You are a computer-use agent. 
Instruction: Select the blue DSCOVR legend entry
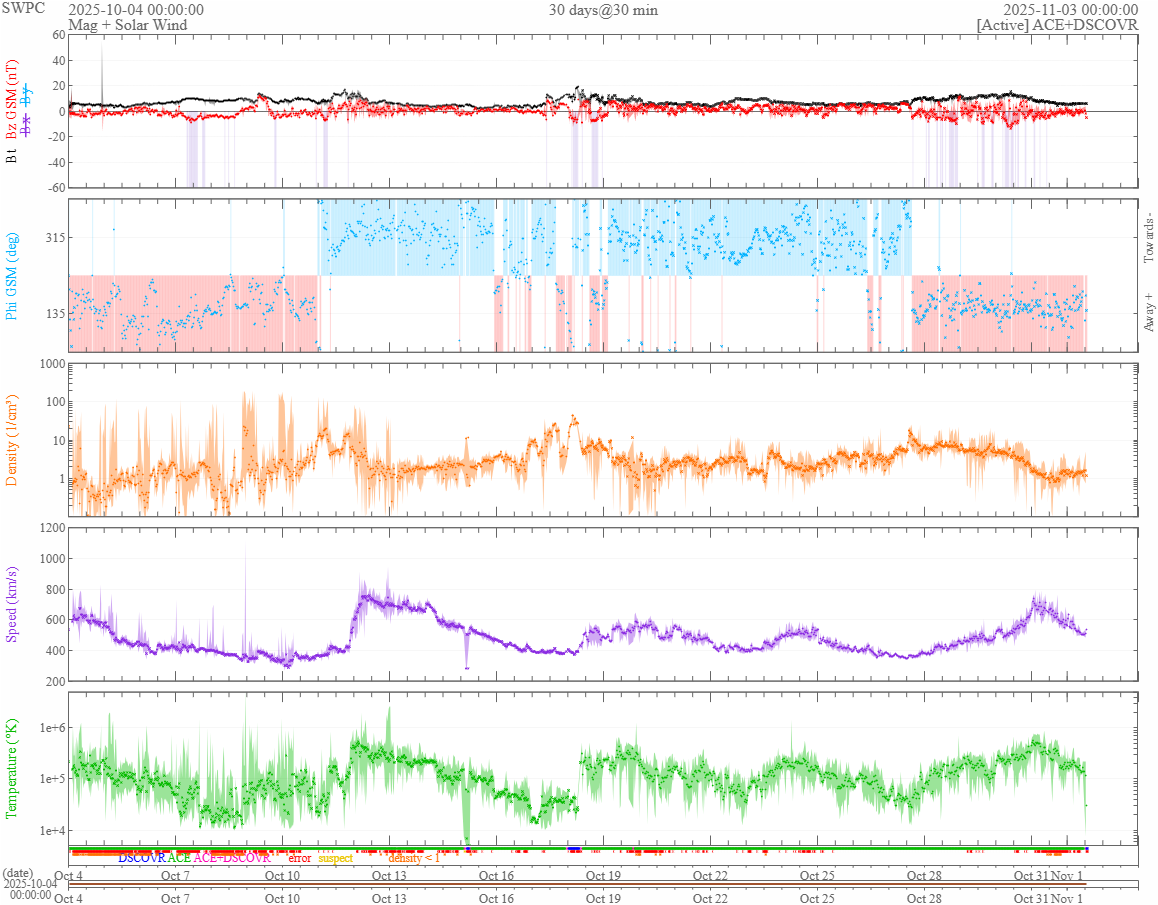point(142,858)
